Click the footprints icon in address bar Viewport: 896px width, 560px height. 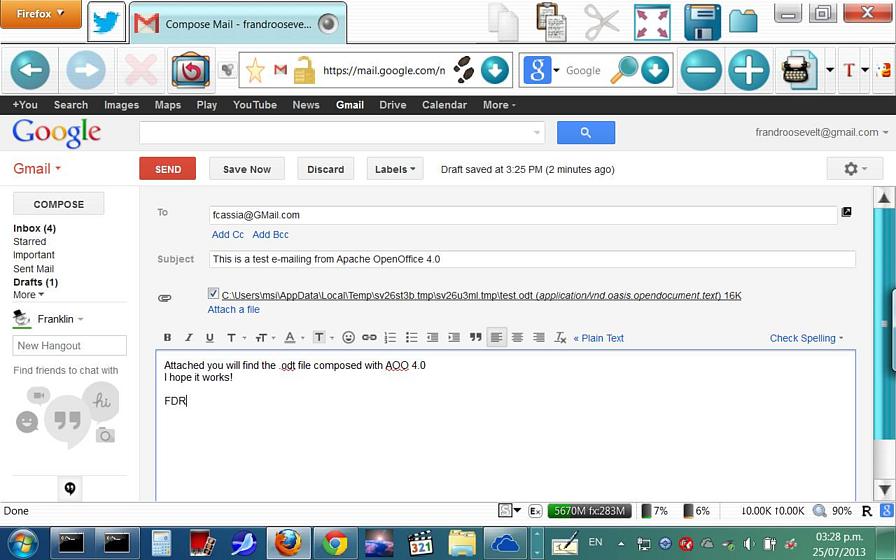(463, 70)
